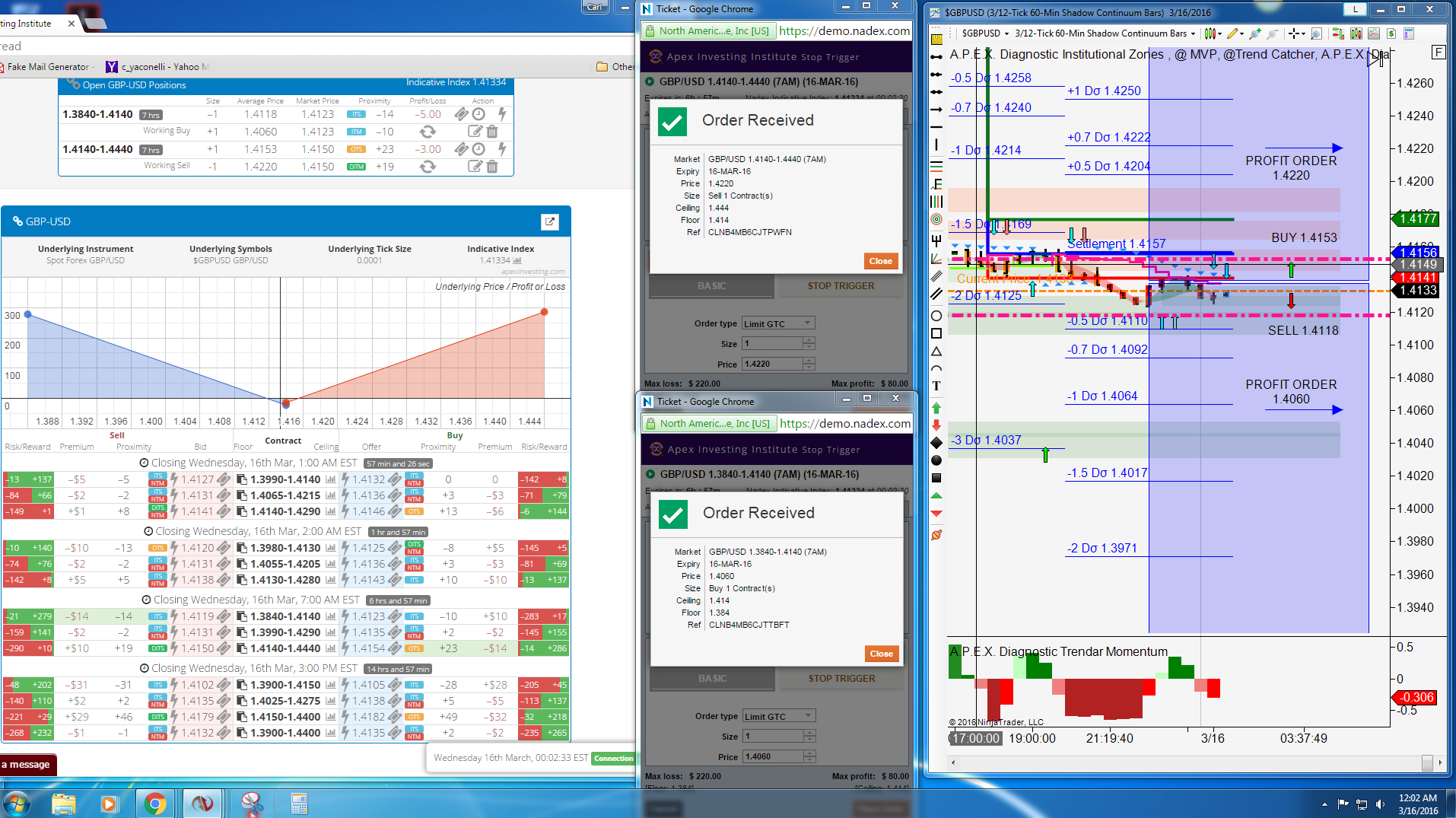Click the zoom magnifier icon in chart toolbar
This screenshot has height=818, width=1456.
pos(1317,33)
